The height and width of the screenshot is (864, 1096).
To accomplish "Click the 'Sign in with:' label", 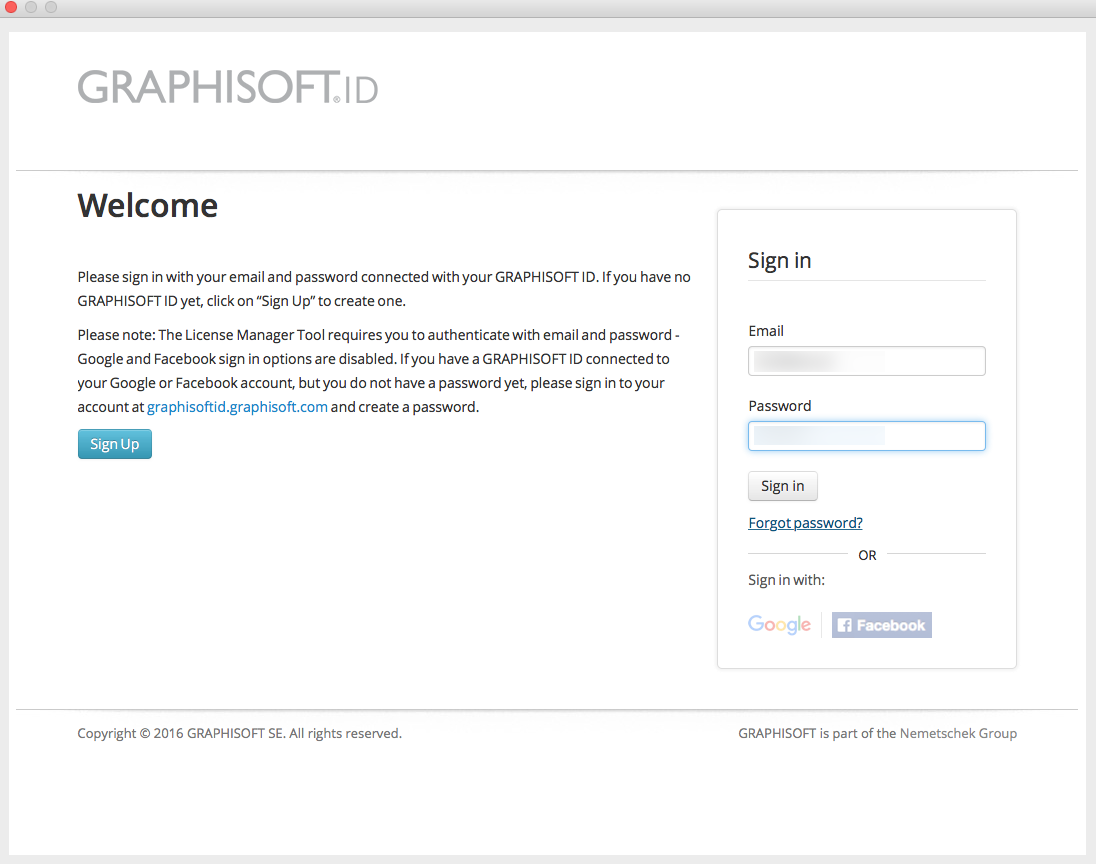I will tap(786, 580).
